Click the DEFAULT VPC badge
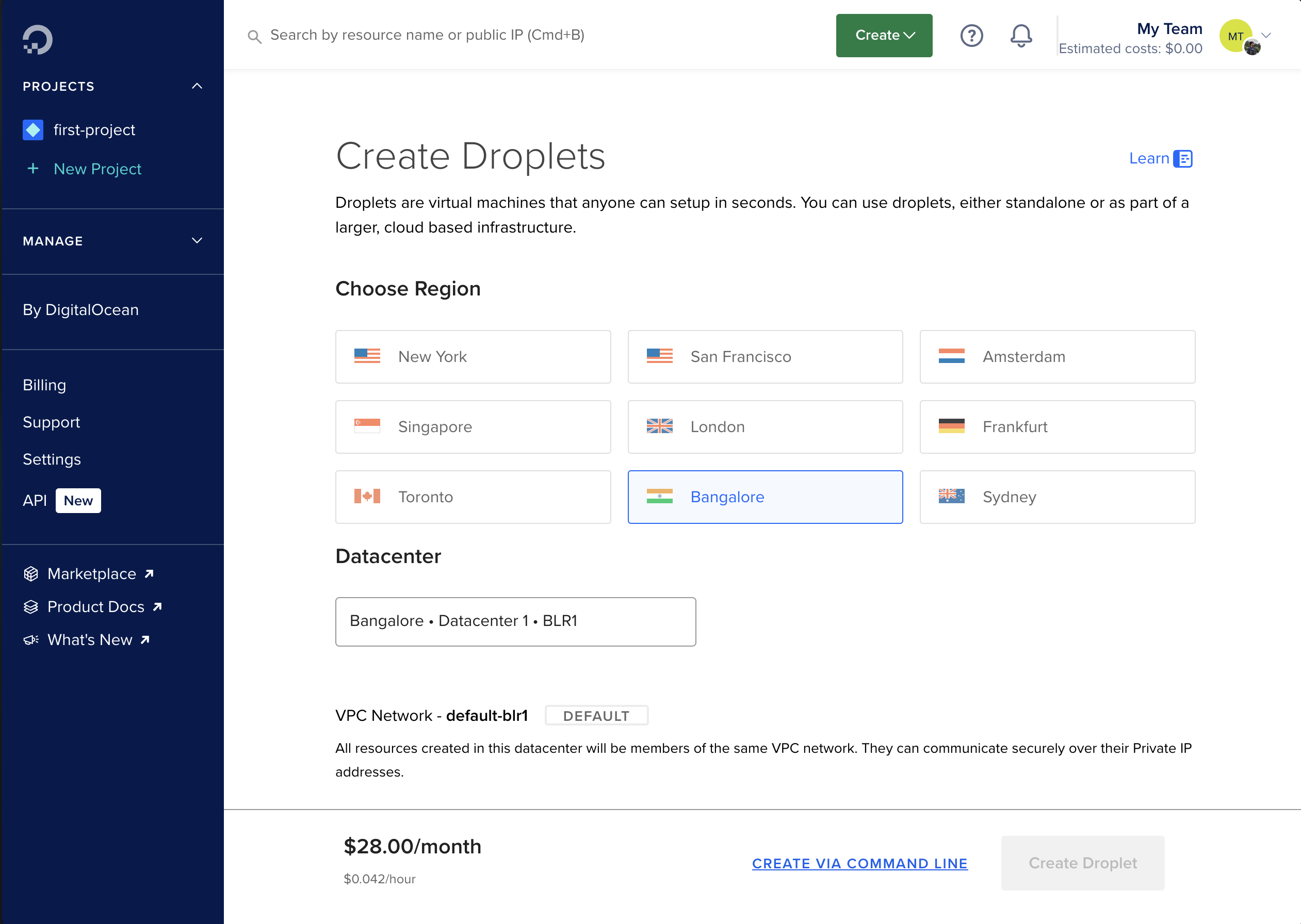 (596, 715)
